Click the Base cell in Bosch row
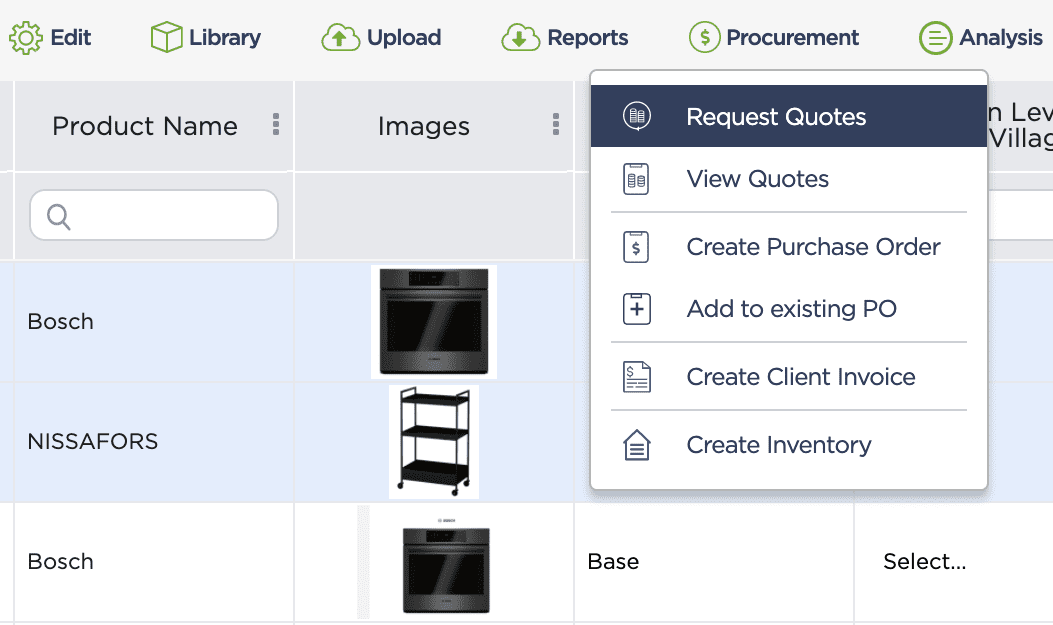 (613, 562)
